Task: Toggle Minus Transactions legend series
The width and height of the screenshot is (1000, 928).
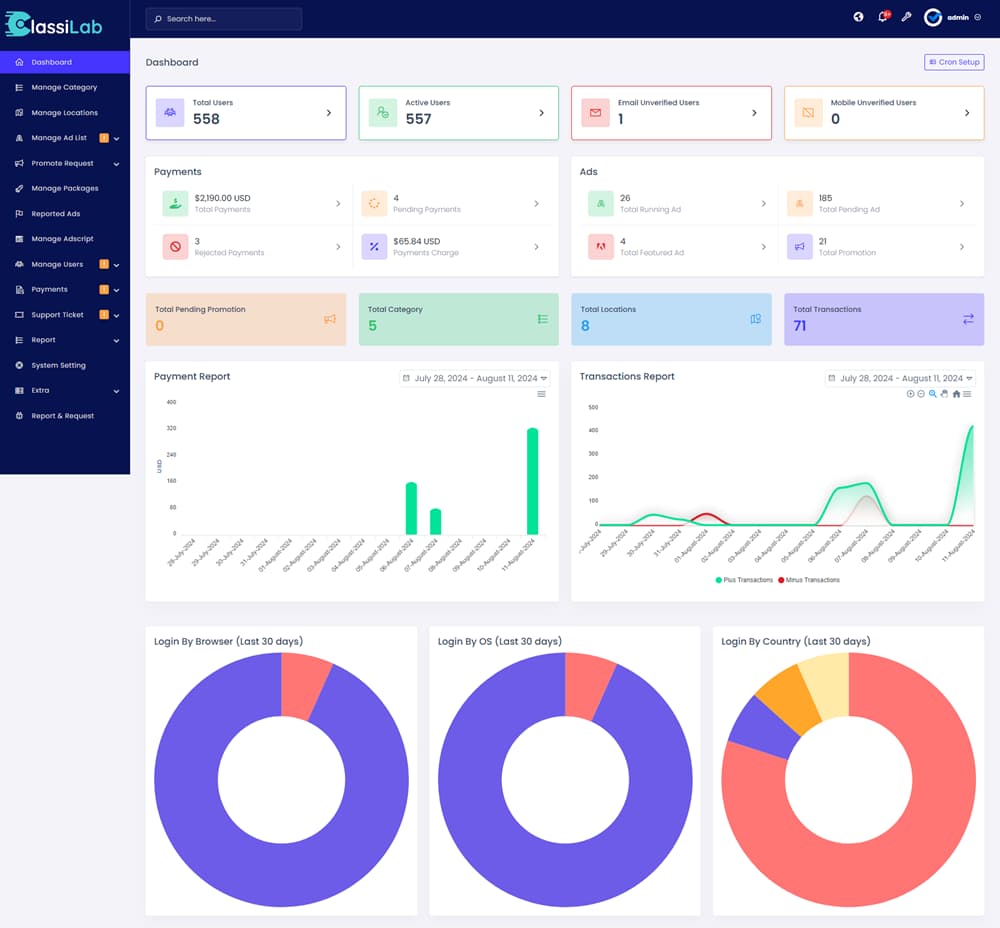Action: click(x=809, y=580)
